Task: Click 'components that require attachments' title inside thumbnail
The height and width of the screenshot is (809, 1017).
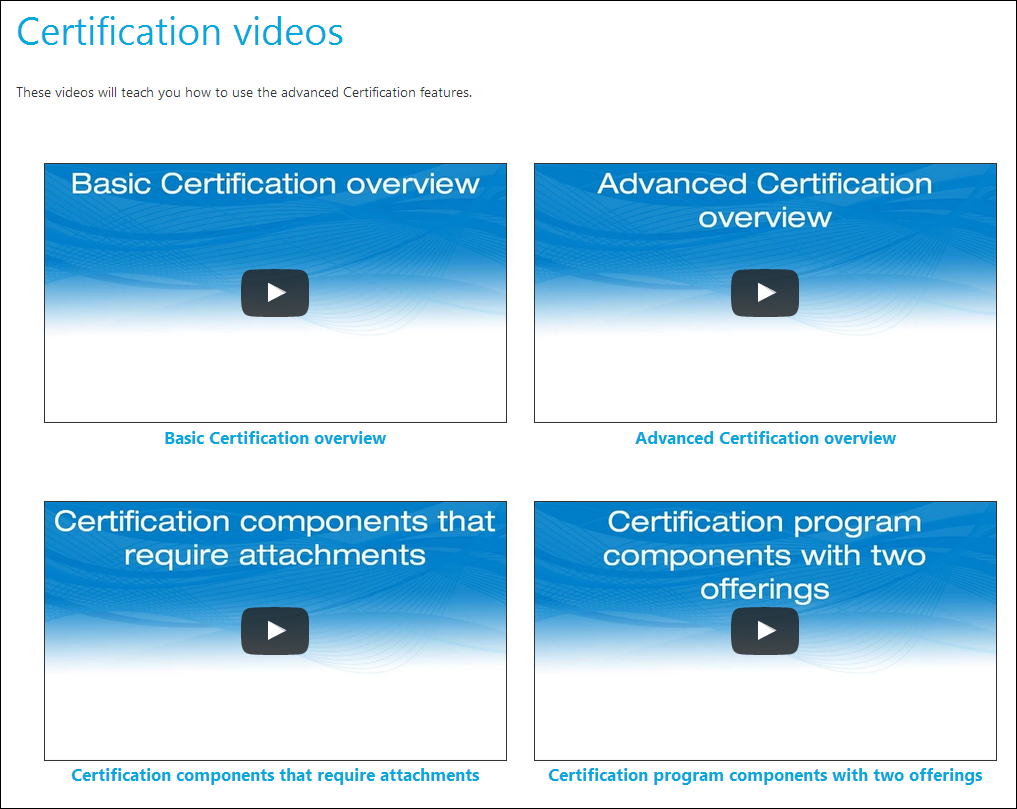Action: [x=275, y=538]
